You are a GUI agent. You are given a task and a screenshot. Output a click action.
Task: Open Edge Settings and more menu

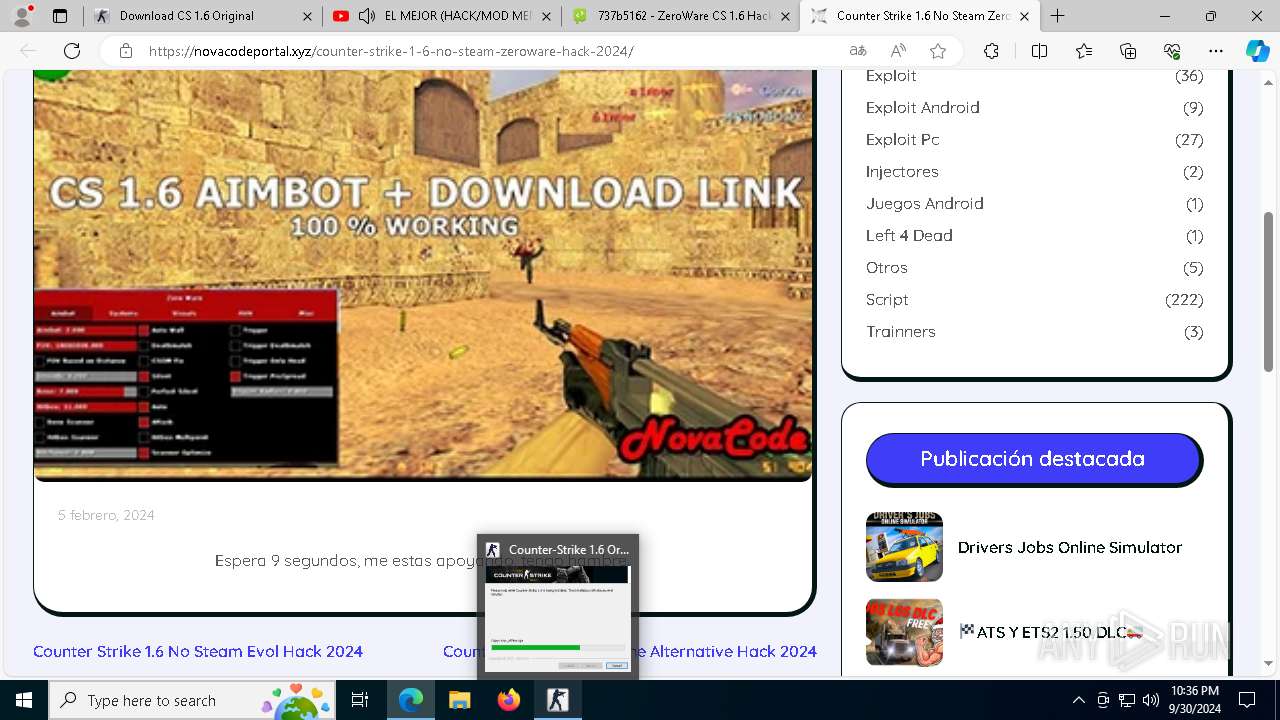pos(1216,51)
